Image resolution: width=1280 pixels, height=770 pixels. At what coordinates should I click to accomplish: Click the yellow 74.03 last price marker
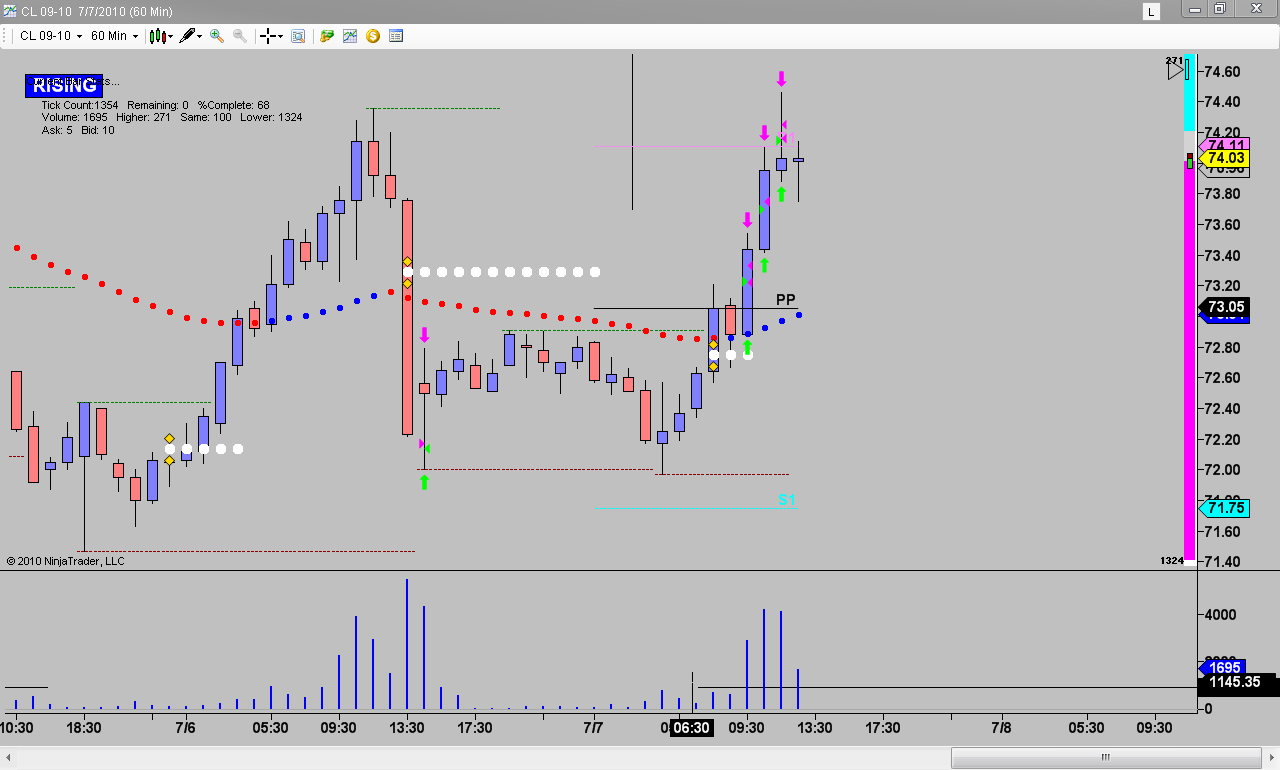tap(1225, 158)
